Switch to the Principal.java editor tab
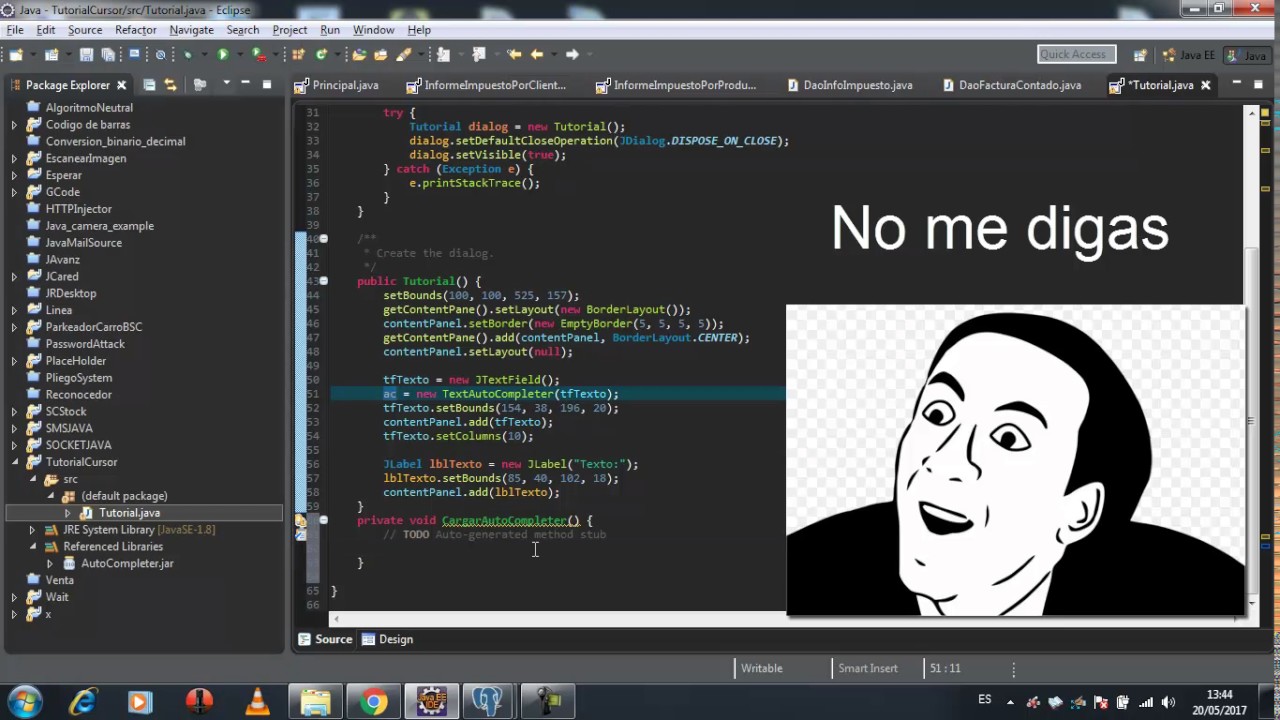This screenshot has height=720, width=1280. [336, 85]
